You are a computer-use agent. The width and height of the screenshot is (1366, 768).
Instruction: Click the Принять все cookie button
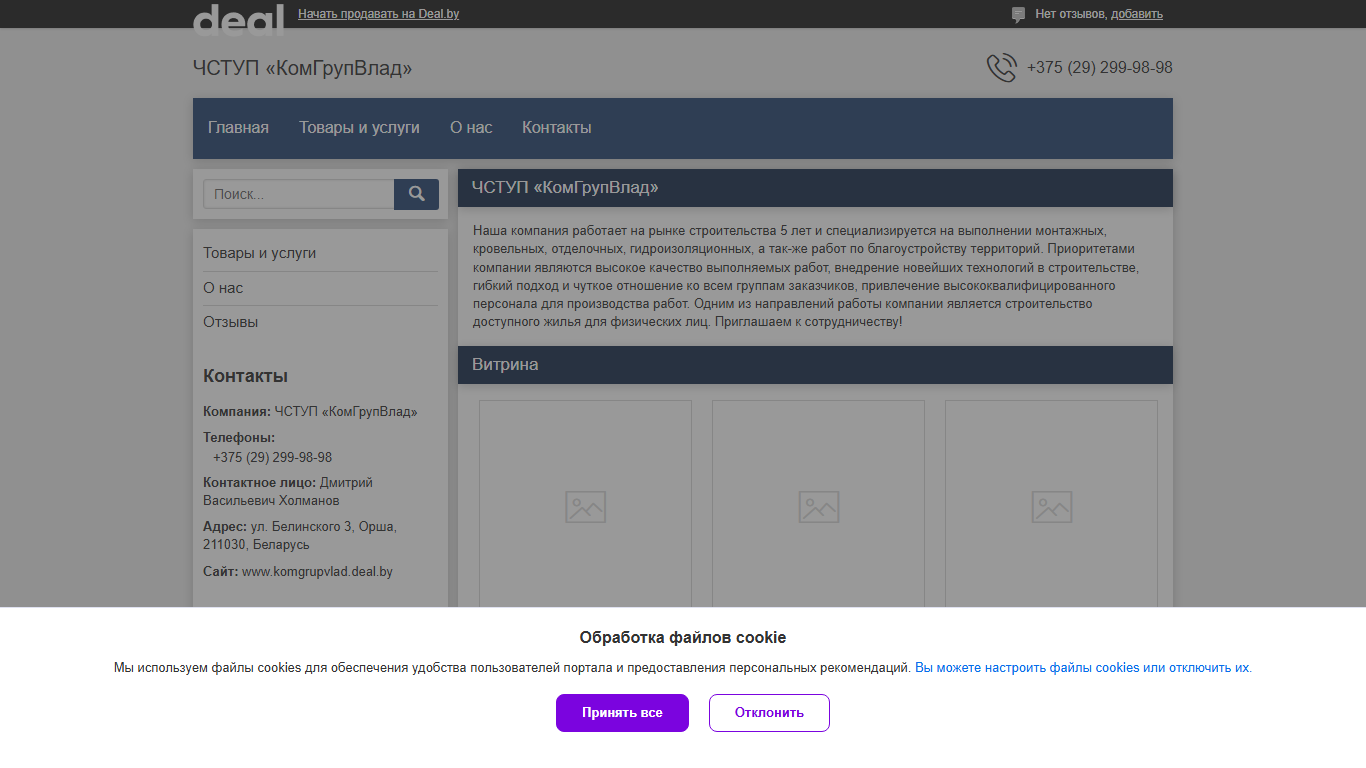[622, 713]
